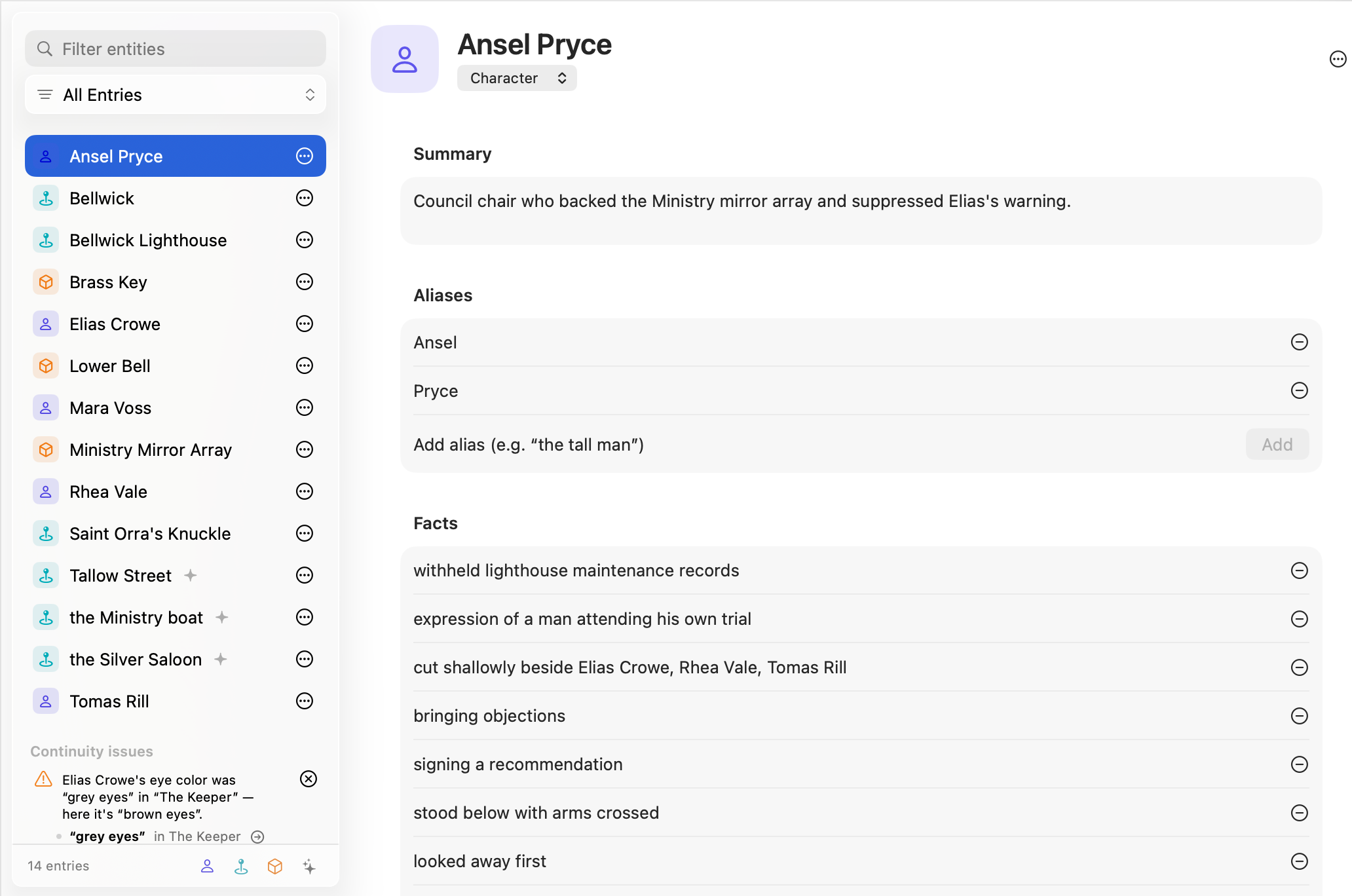Select the Ministry boat entry
Image resolution: width=1352 pixels, height=896 pixels.
tap(176, 617)
